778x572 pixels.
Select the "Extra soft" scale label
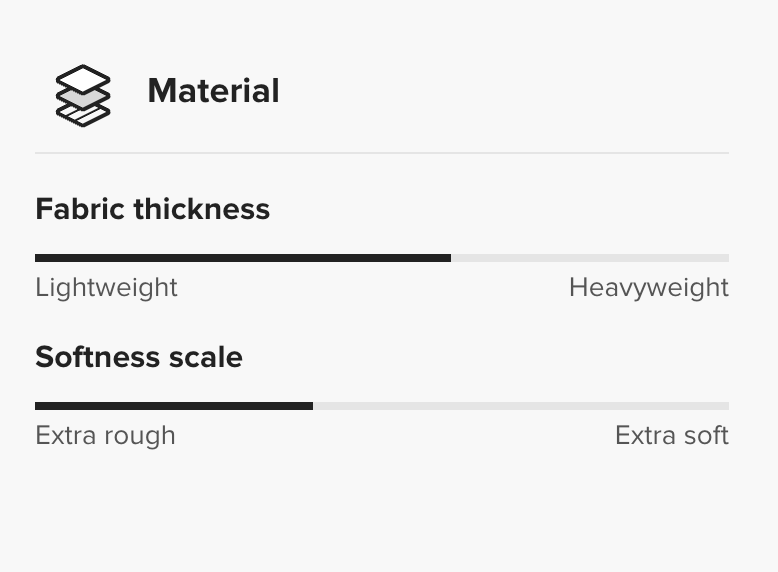(671, 436)
